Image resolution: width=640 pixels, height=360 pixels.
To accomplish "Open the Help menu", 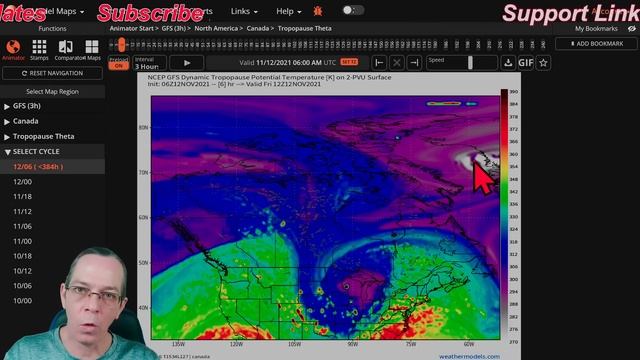I will pyautogui.click(x=289, y=11).
